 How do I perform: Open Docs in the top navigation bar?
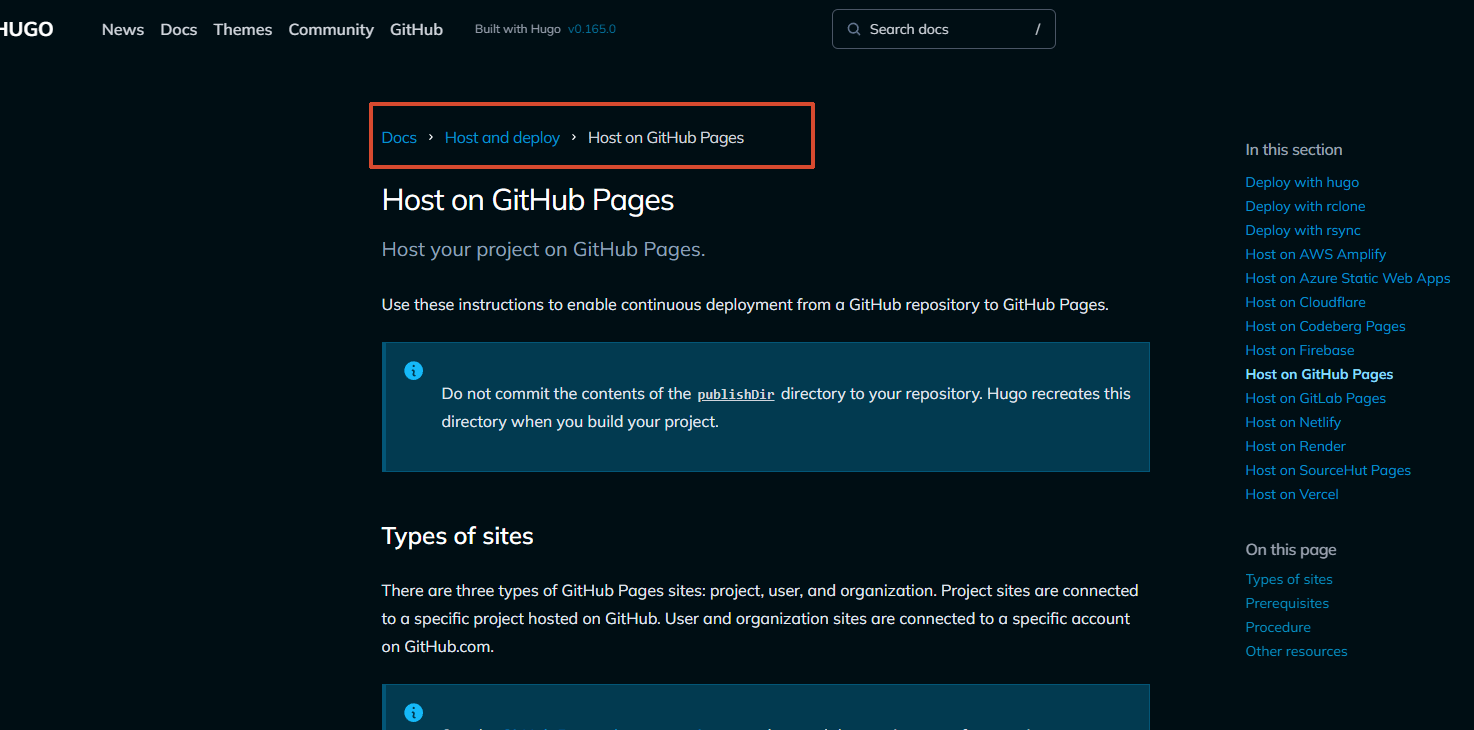tap(179, 29)
